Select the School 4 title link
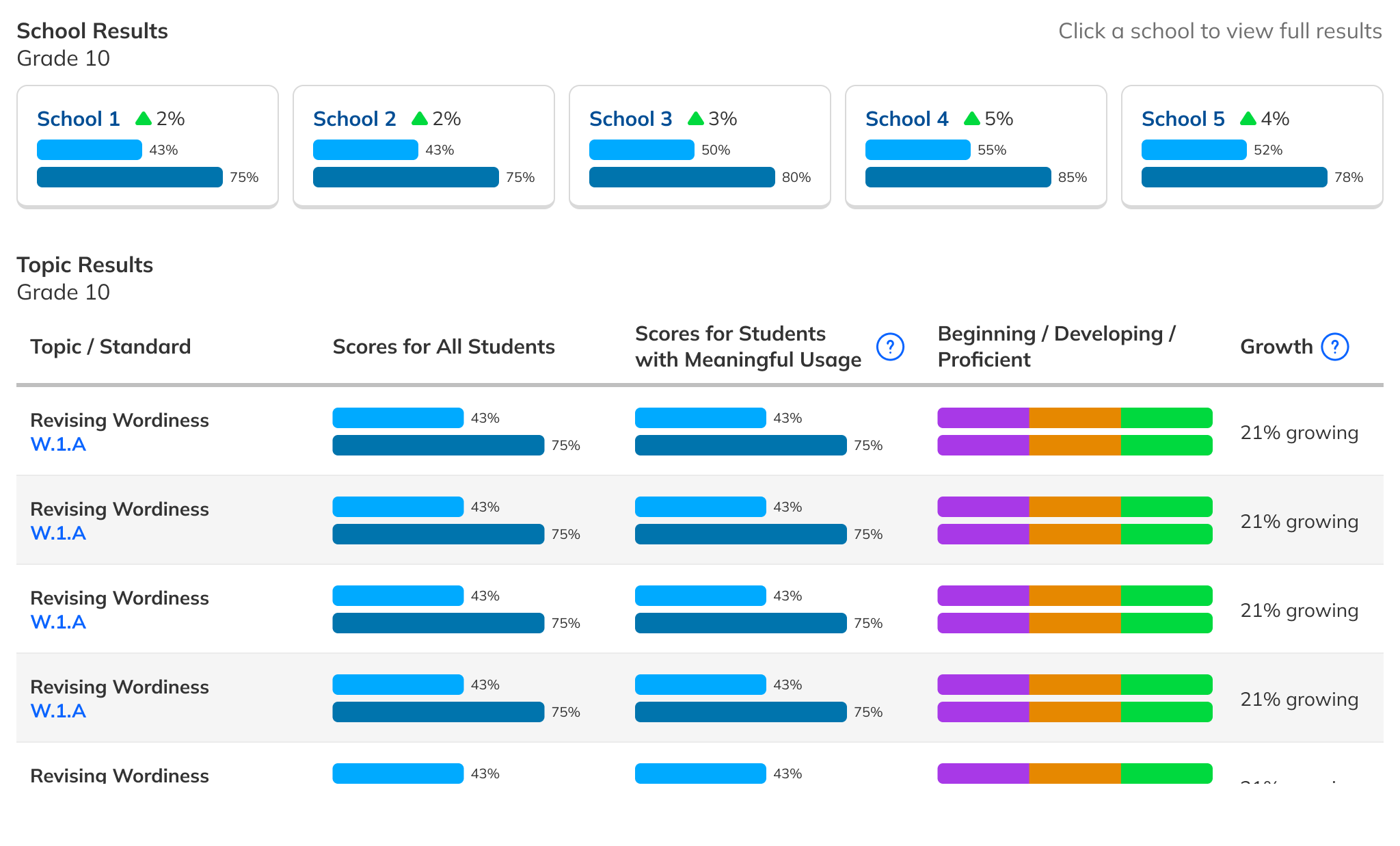The height and width of the screenshot is (846, 1400). tap(907, 119)
